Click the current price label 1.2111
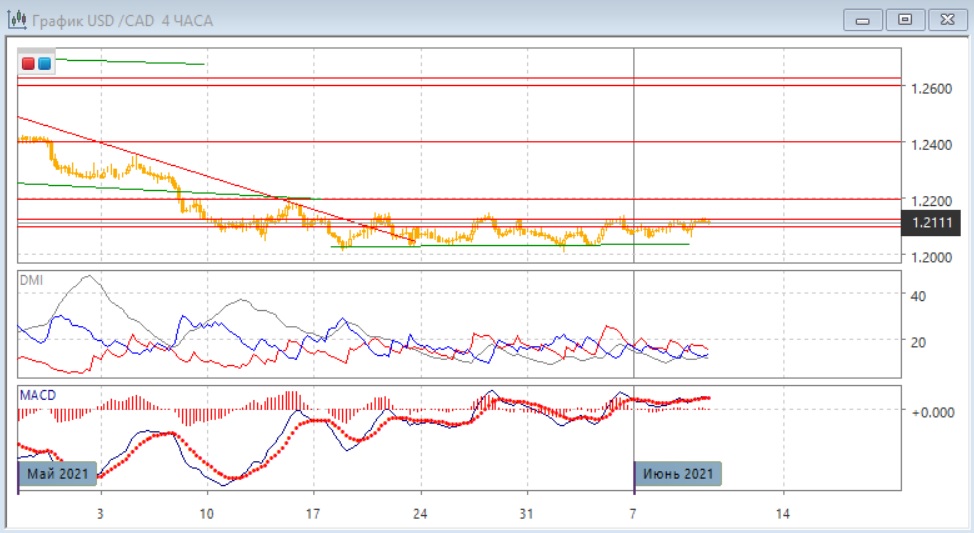The image size is (974, 533). coord(932,224)
